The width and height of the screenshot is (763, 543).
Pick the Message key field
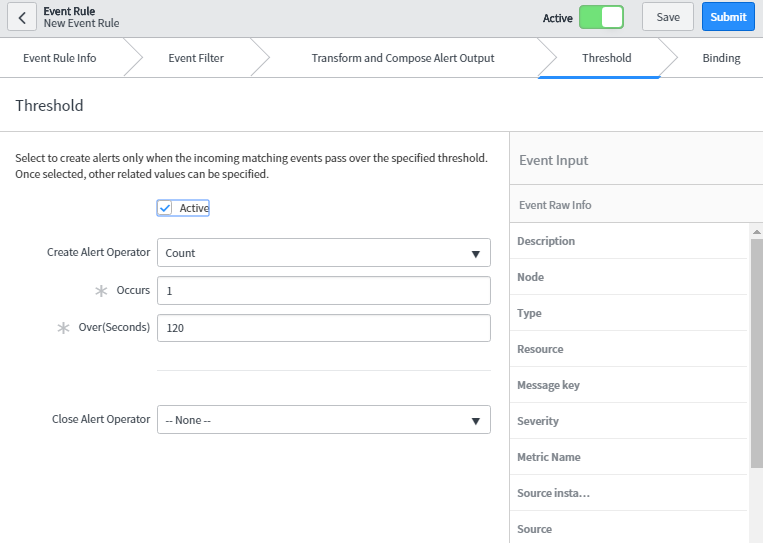[x=548, y=385]
